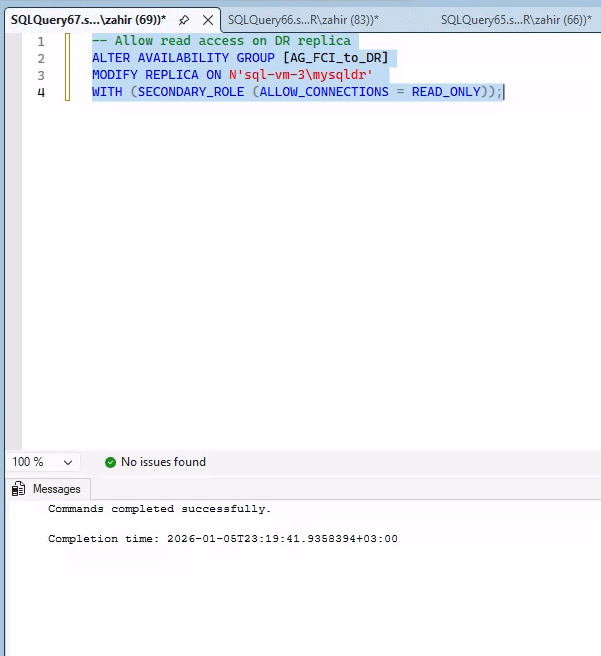This screenshot has width=601, height=656.
Task: Click line number 1 in the gutter
Action: click(40, 41)
